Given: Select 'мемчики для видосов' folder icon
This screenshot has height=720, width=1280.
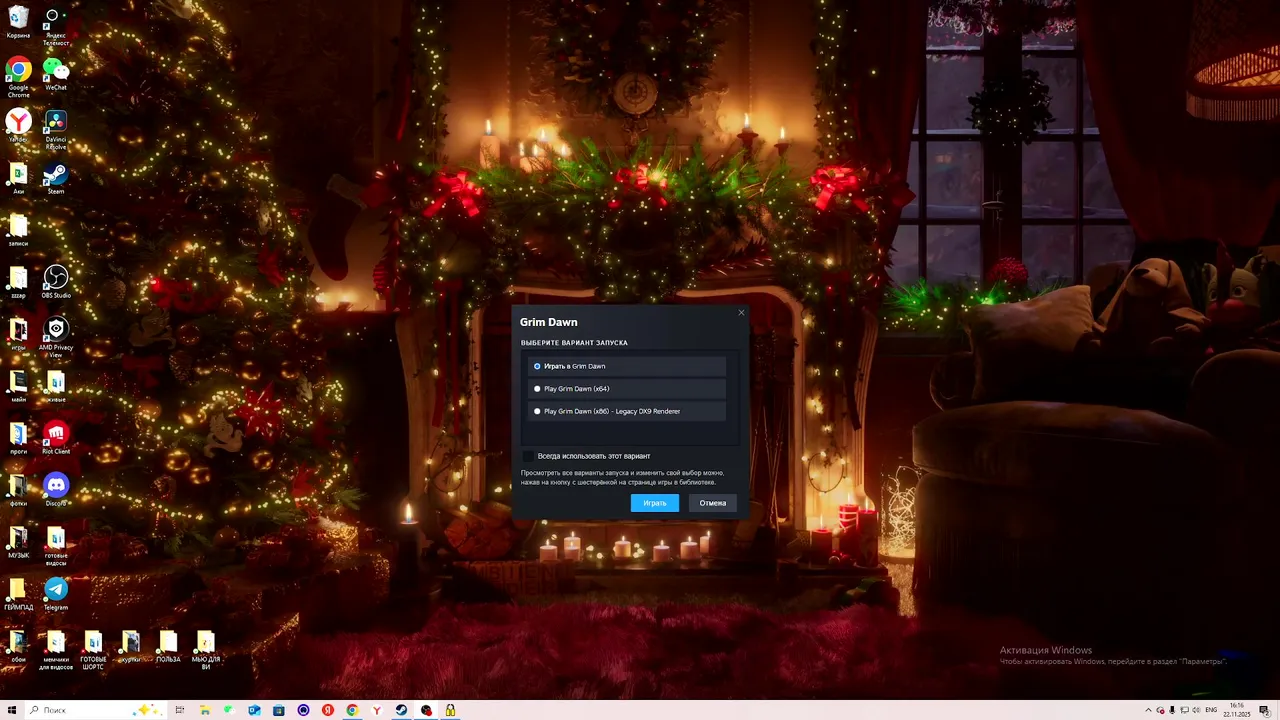Looking at the screenshot, I should click(56, 650).
